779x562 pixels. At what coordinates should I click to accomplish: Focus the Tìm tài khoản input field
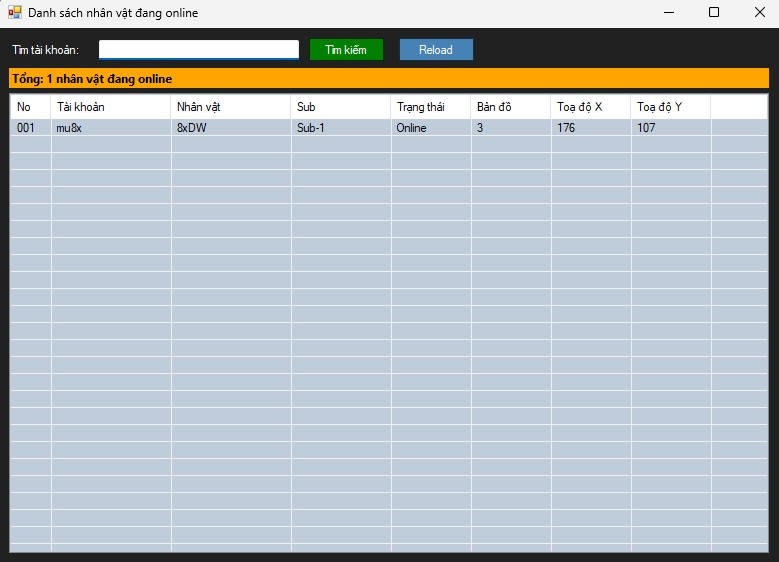[199, 50]
